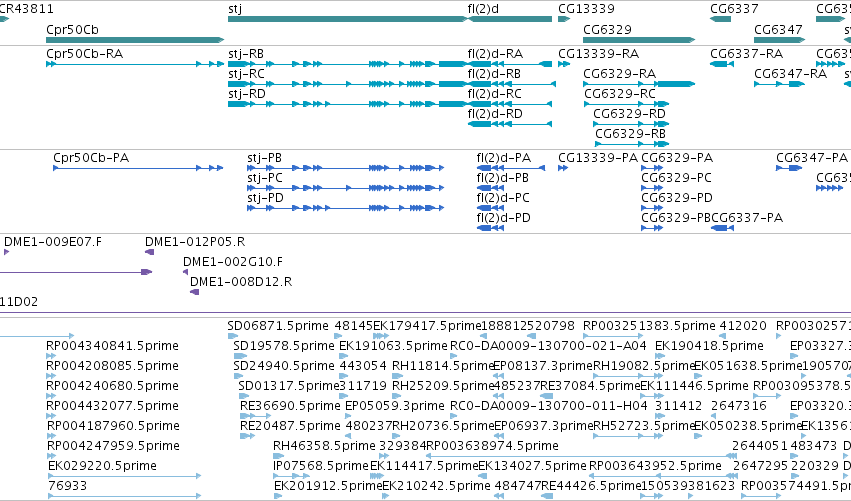Open EST RP004247959.5prime
This screenshot has width=851, height=501.
click(113, 446)
